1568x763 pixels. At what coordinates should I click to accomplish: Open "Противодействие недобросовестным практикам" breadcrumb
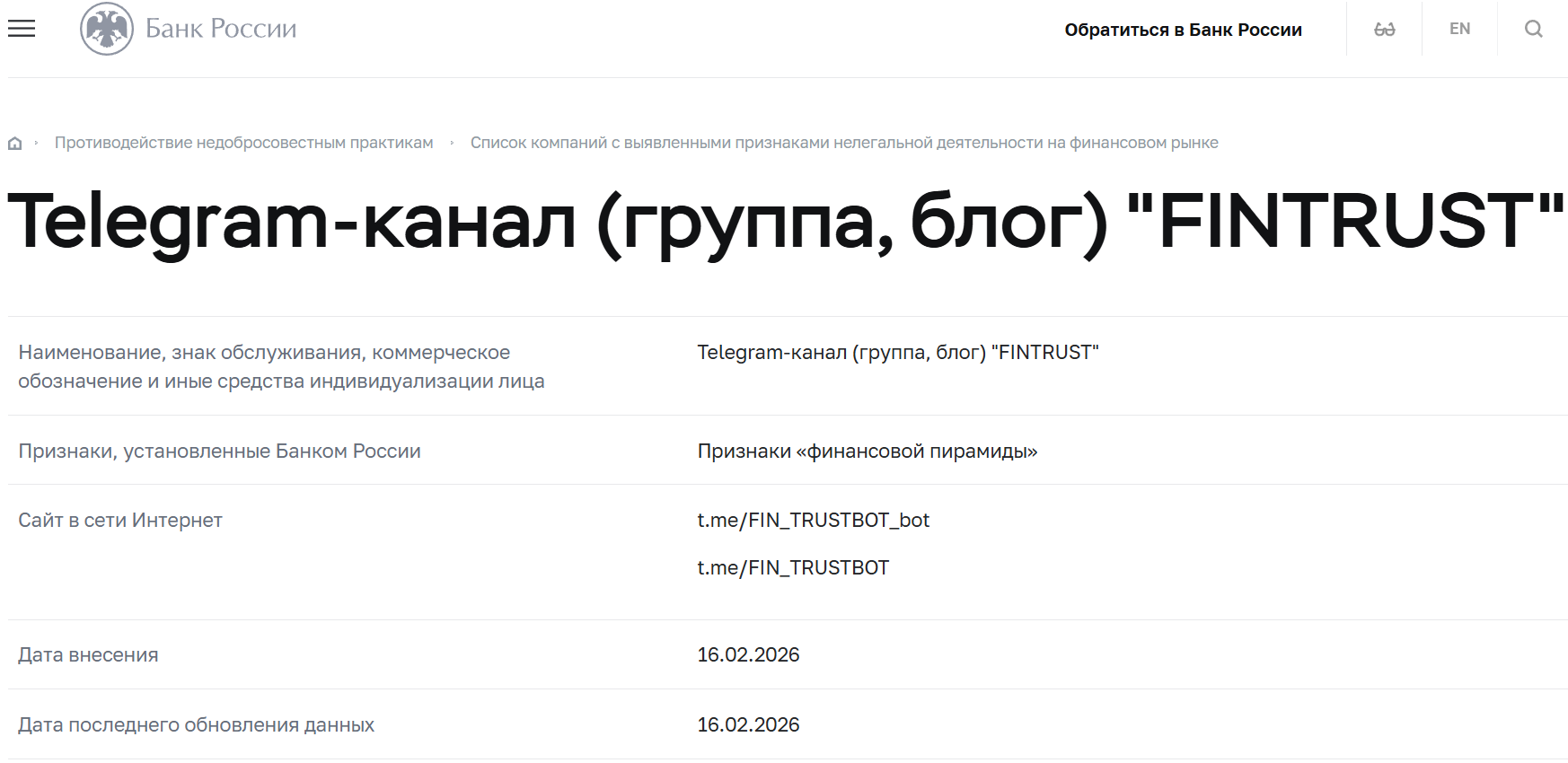pos(244,143)
